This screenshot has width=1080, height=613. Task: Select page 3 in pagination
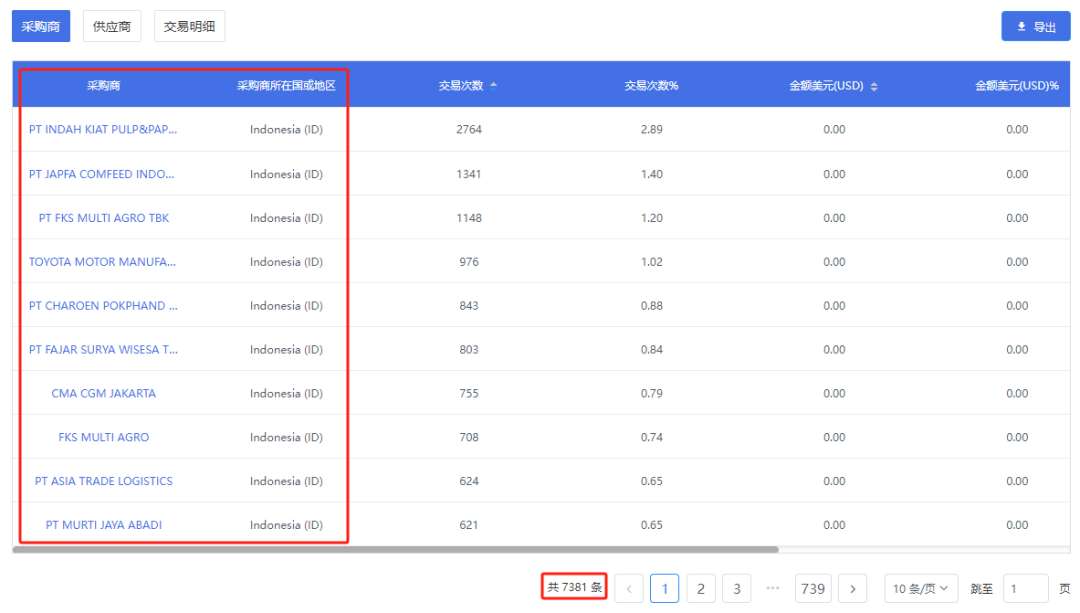(x=736, y=589)
